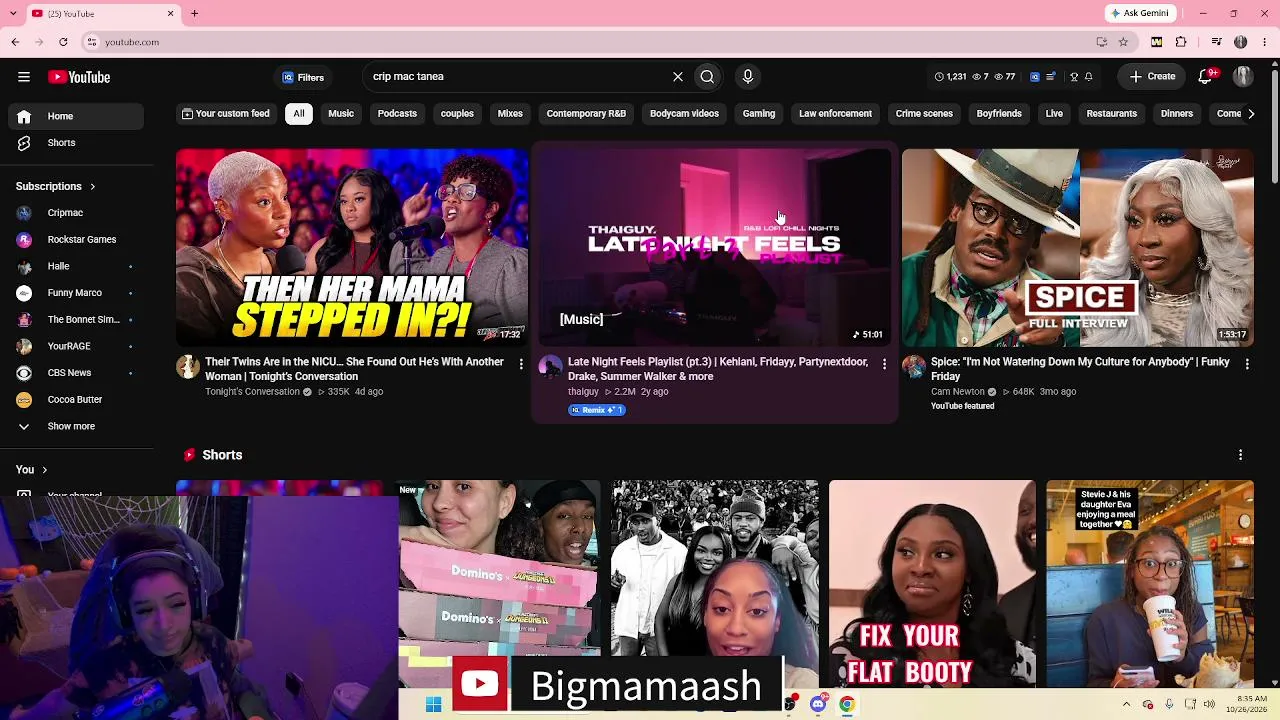Open Chrome extensions puzzle icon
The image size is (1280, 720).
coord(1181,42)
